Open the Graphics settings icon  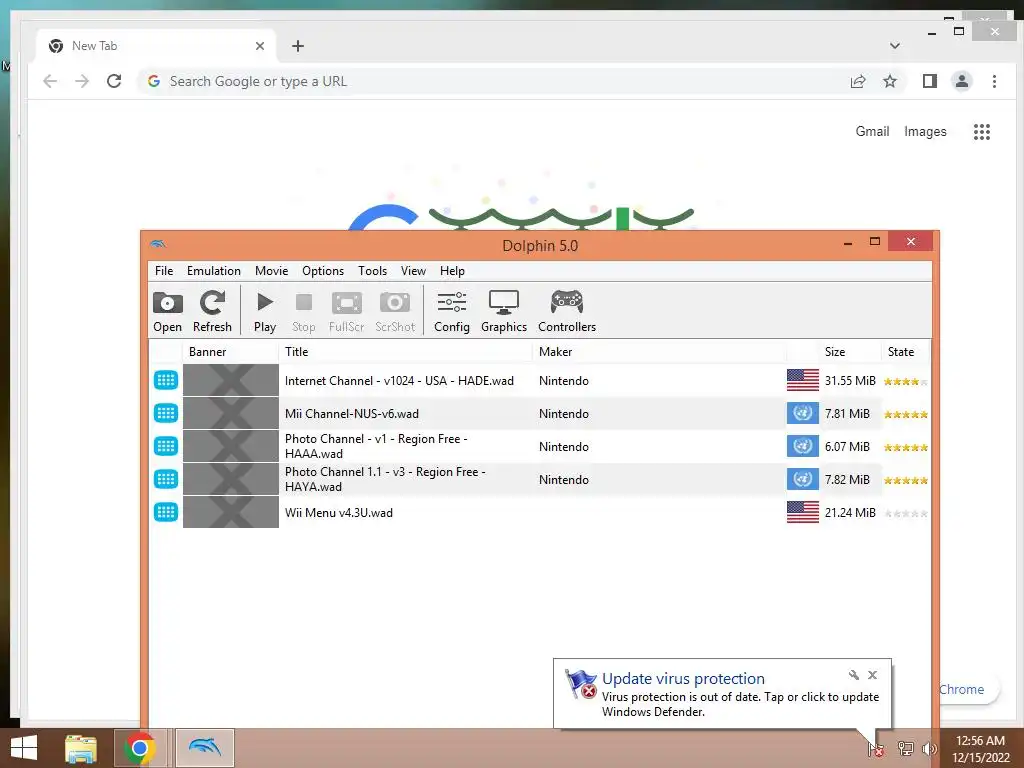click(x=504, y=311)
